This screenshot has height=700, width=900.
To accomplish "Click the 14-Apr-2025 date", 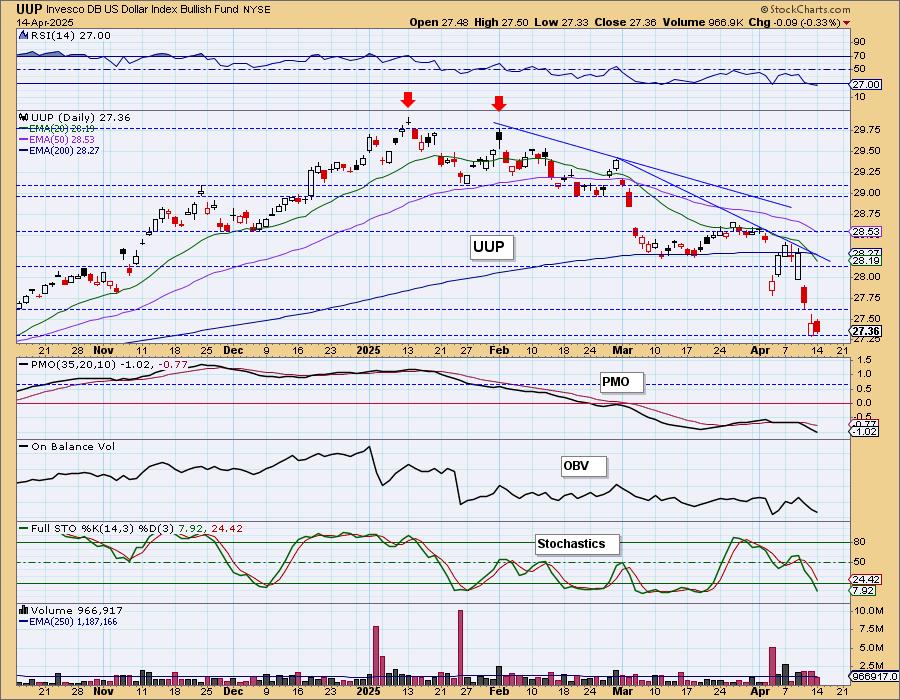I will coord(45,22).
